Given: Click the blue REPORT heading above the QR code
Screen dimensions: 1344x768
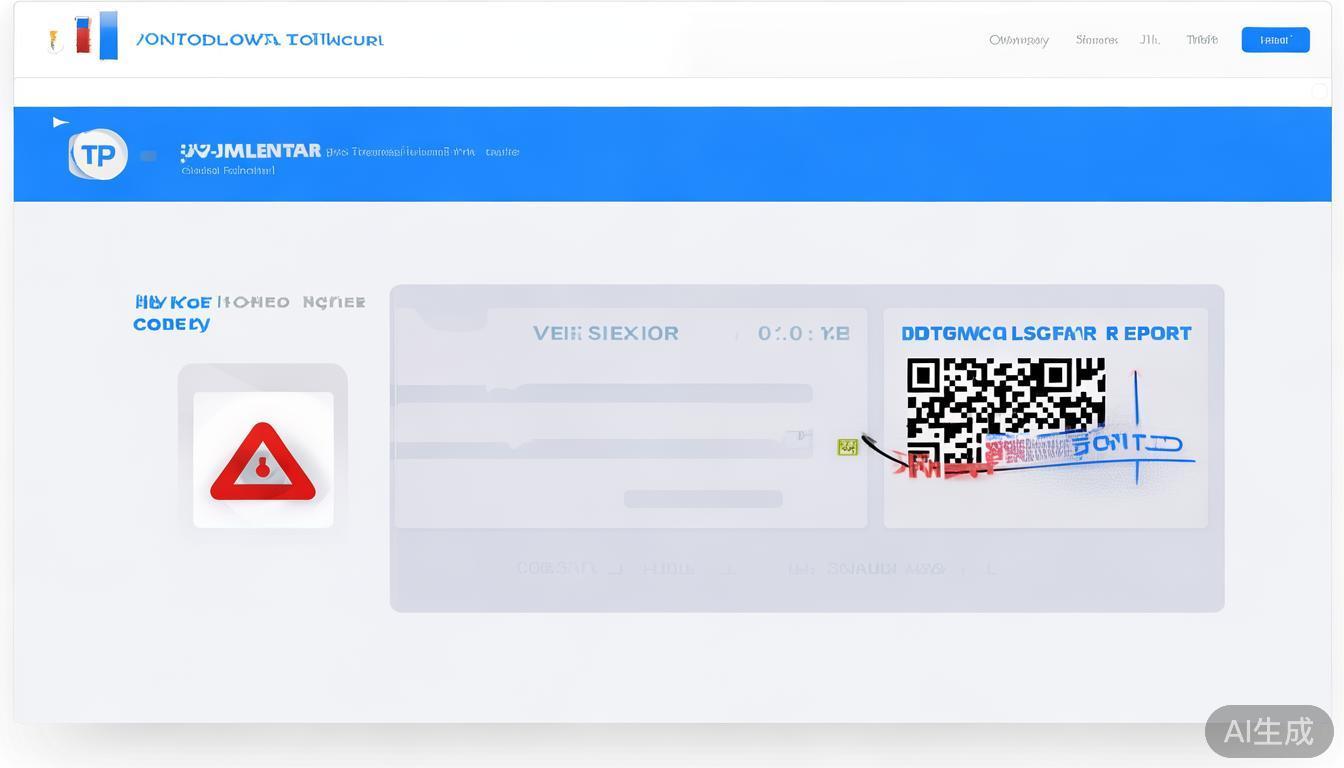Looking at the screenshot, I should 1046,333.
